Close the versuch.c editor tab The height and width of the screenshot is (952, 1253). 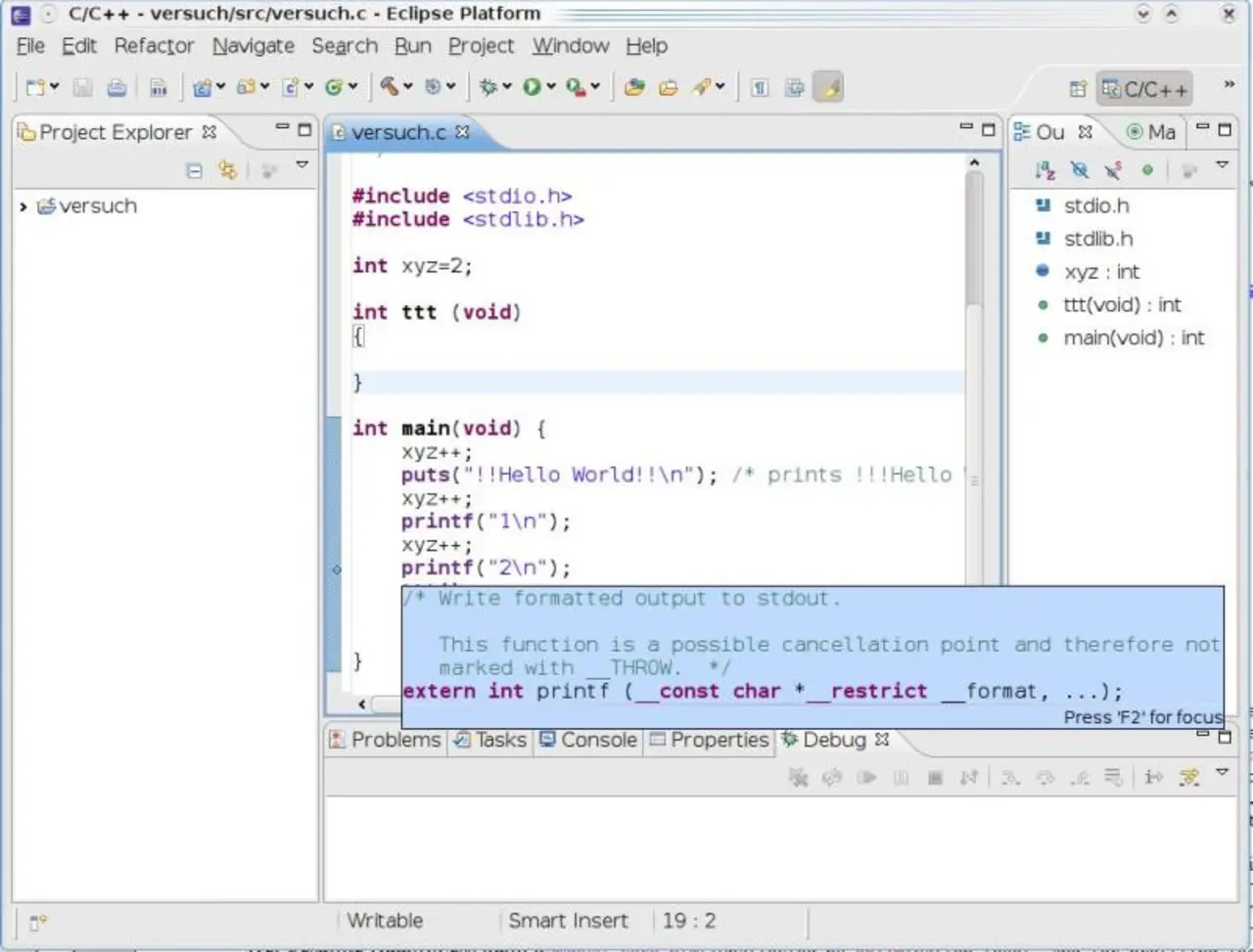[462, 132]
